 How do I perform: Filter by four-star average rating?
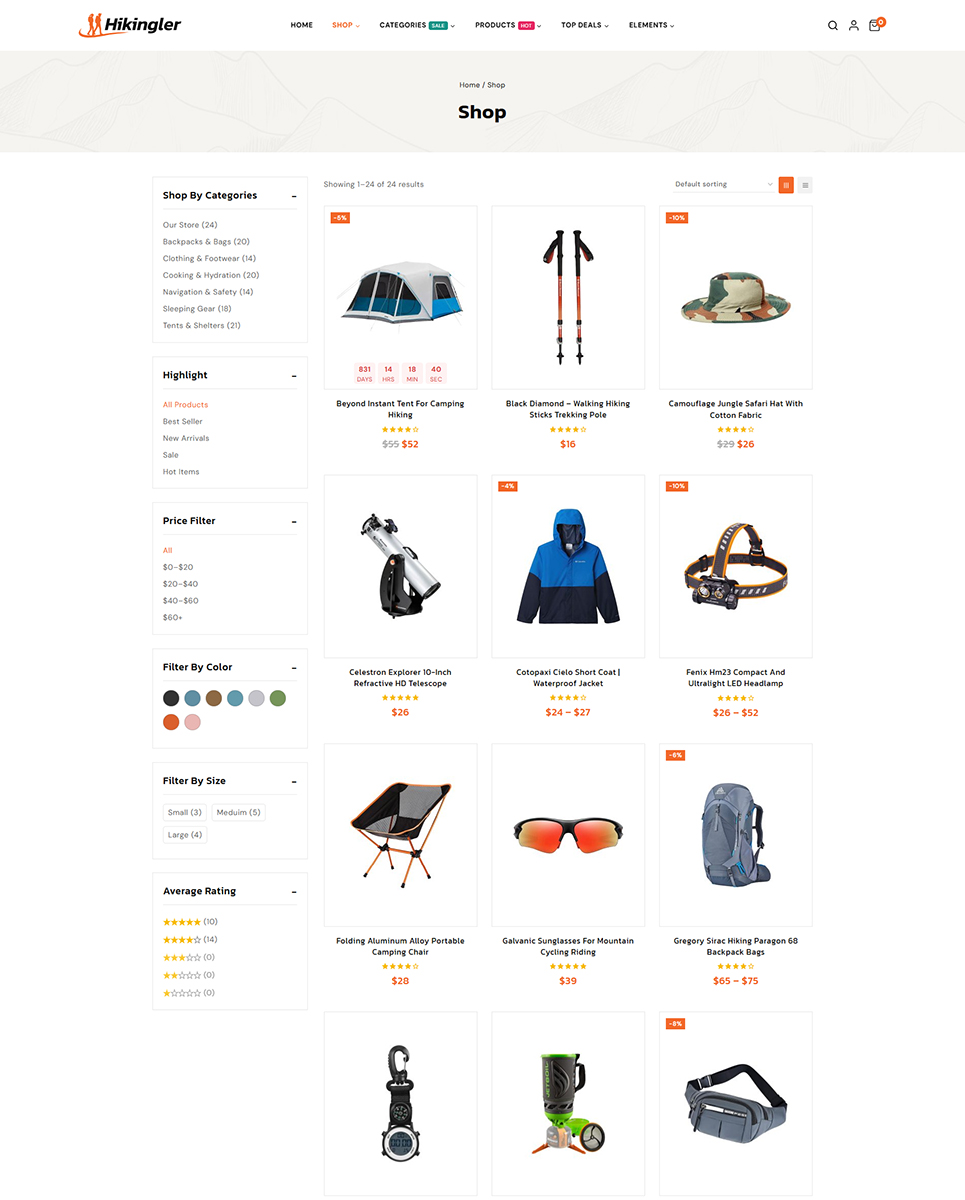[x=190, y=940]
